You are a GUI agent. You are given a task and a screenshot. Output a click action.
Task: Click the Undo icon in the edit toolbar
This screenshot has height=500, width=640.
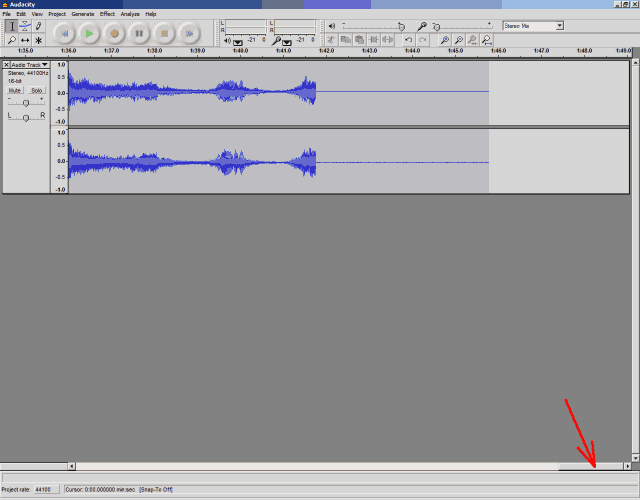point(408,41)
